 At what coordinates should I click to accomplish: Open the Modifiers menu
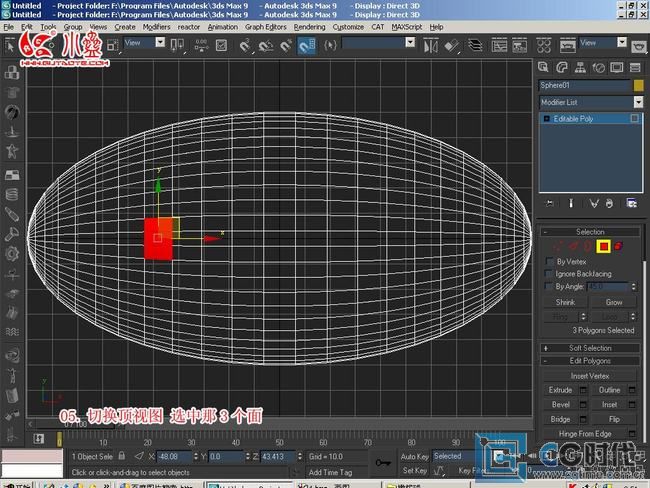(x=156, y=27)
